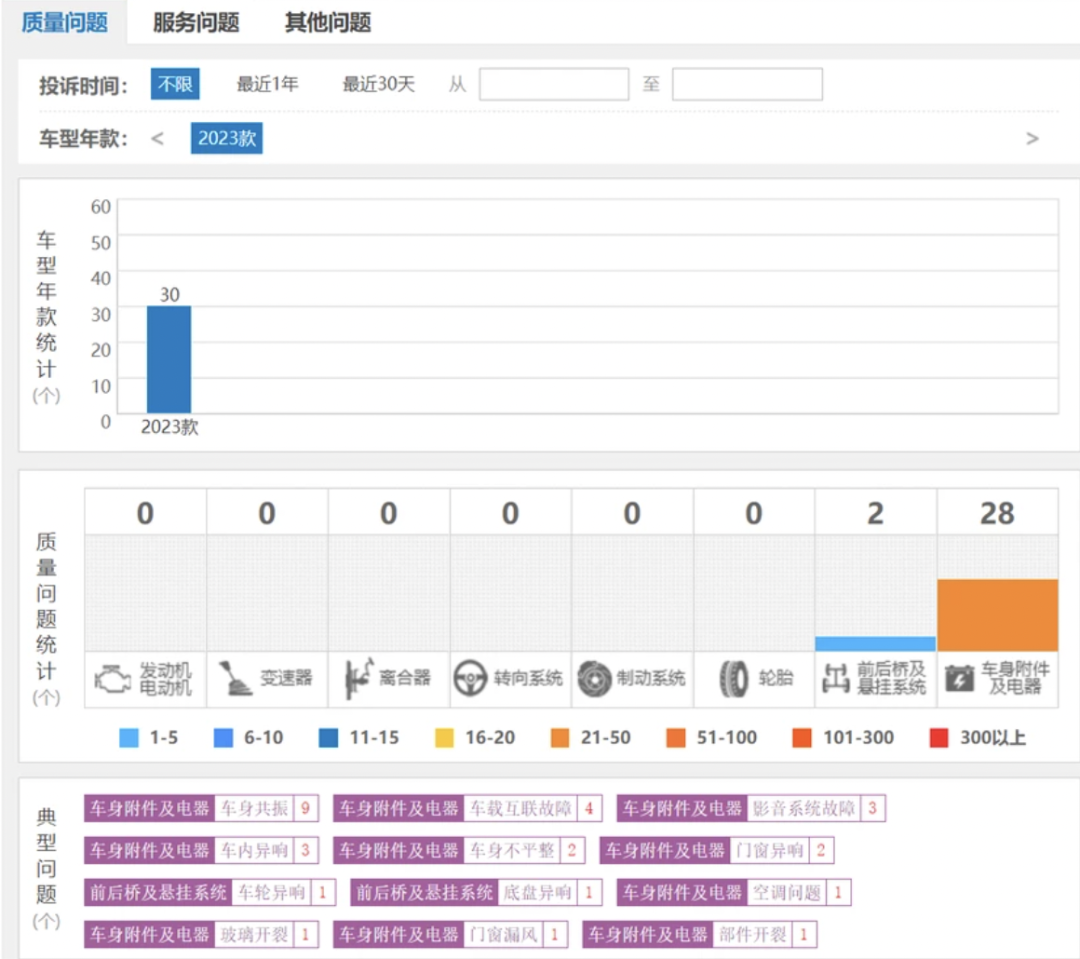Click the right arrow for model year
The width and height of the screenshot is (1080, 959).
tap(1032, 139)
